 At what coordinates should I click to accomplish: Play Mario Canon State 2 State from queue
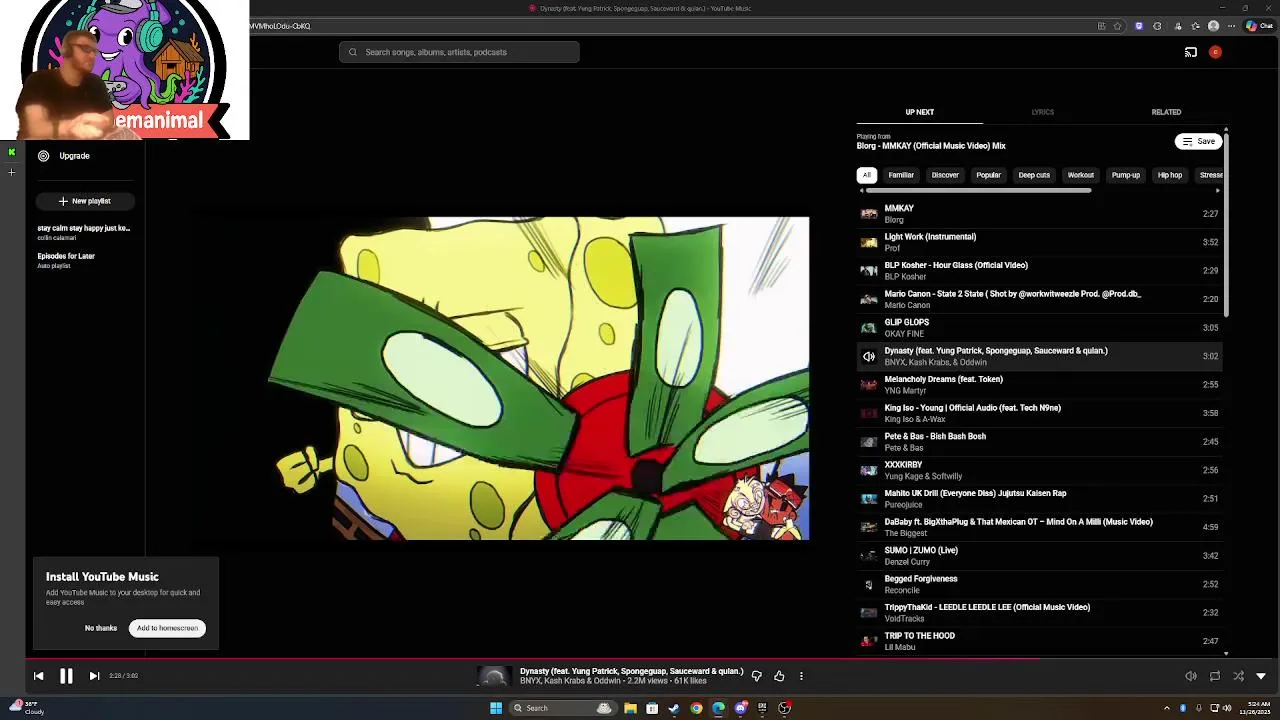coord(1039,299)
